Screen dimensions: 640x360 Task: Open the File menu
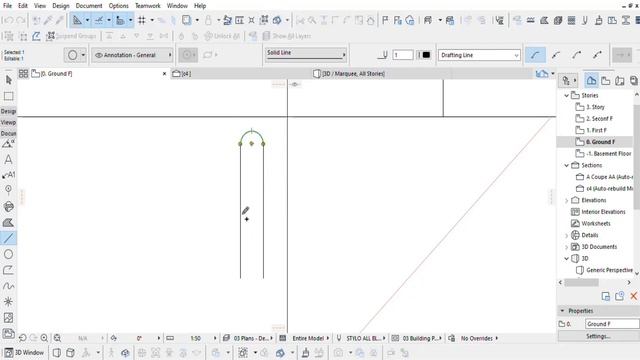[7, 6]
